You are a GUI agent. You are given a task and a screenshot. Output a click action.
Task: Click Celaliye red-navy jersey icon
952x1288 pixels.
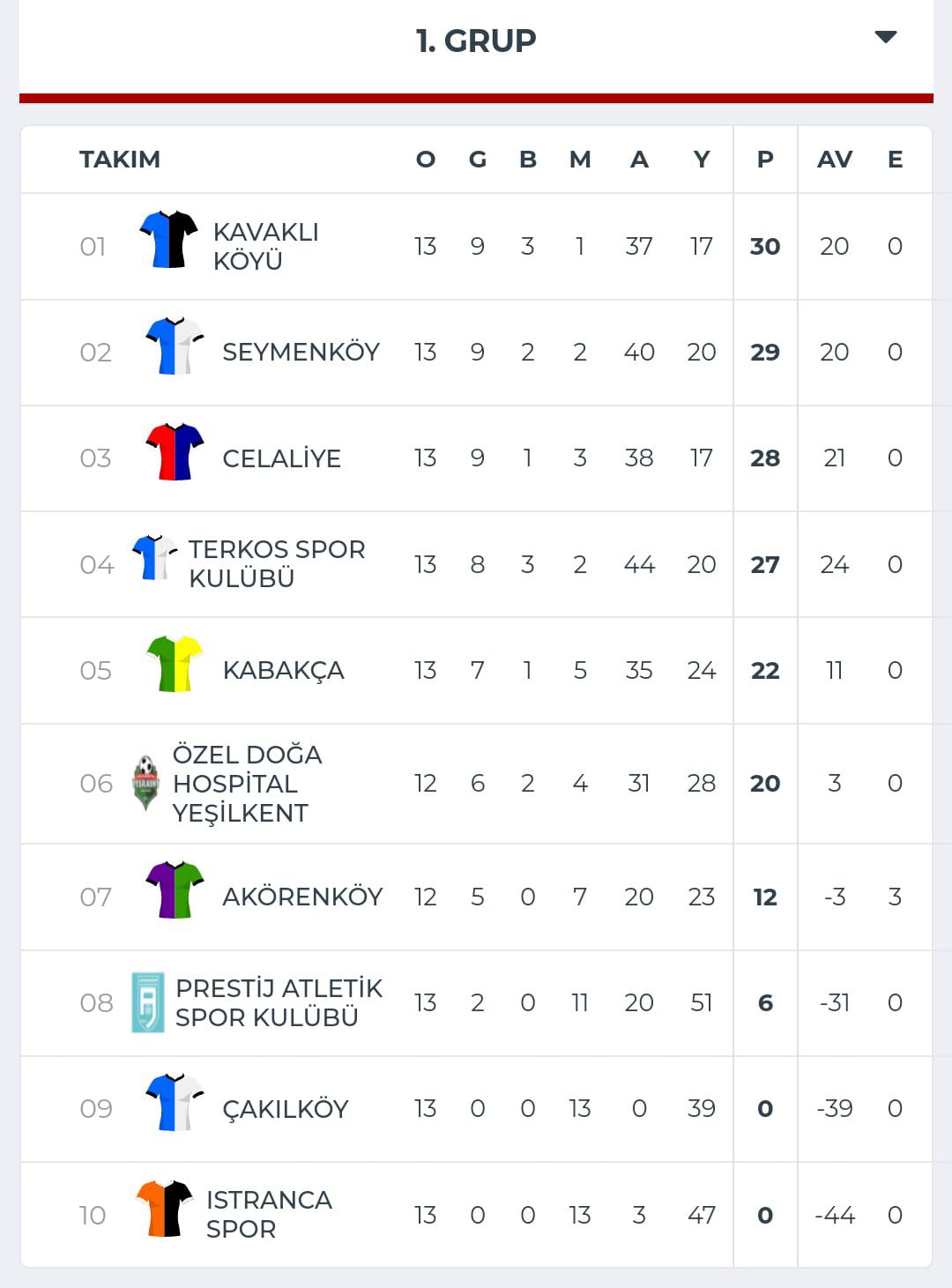pos(175,451)
